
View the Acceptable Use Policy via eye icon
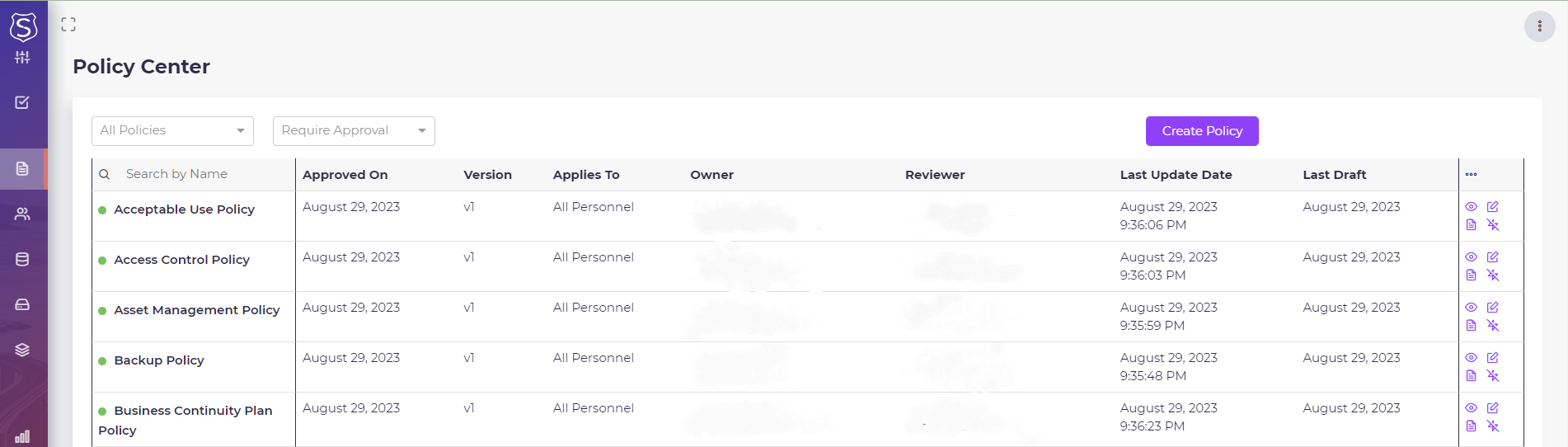1471,207
